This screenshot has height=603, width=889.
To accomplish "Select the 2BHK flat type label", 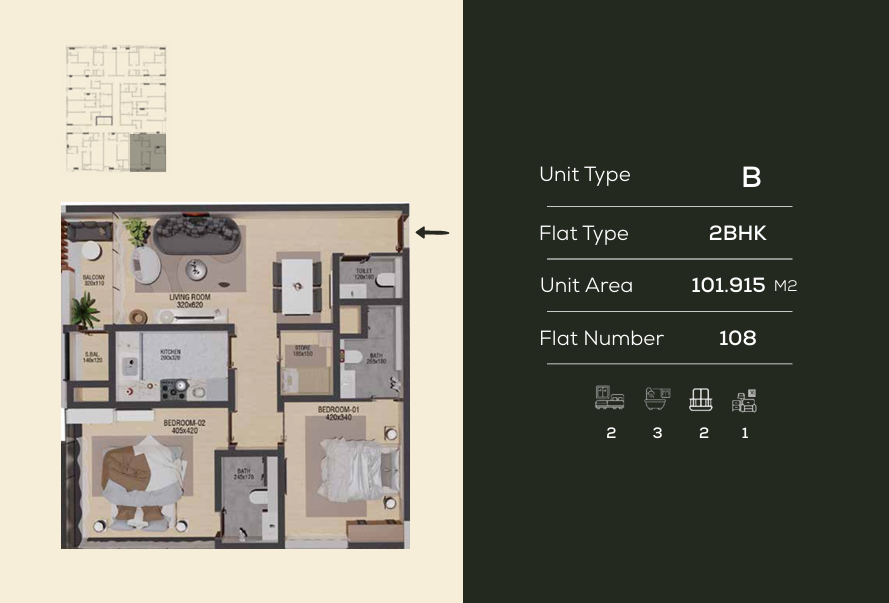I will (x=739, y=233).
